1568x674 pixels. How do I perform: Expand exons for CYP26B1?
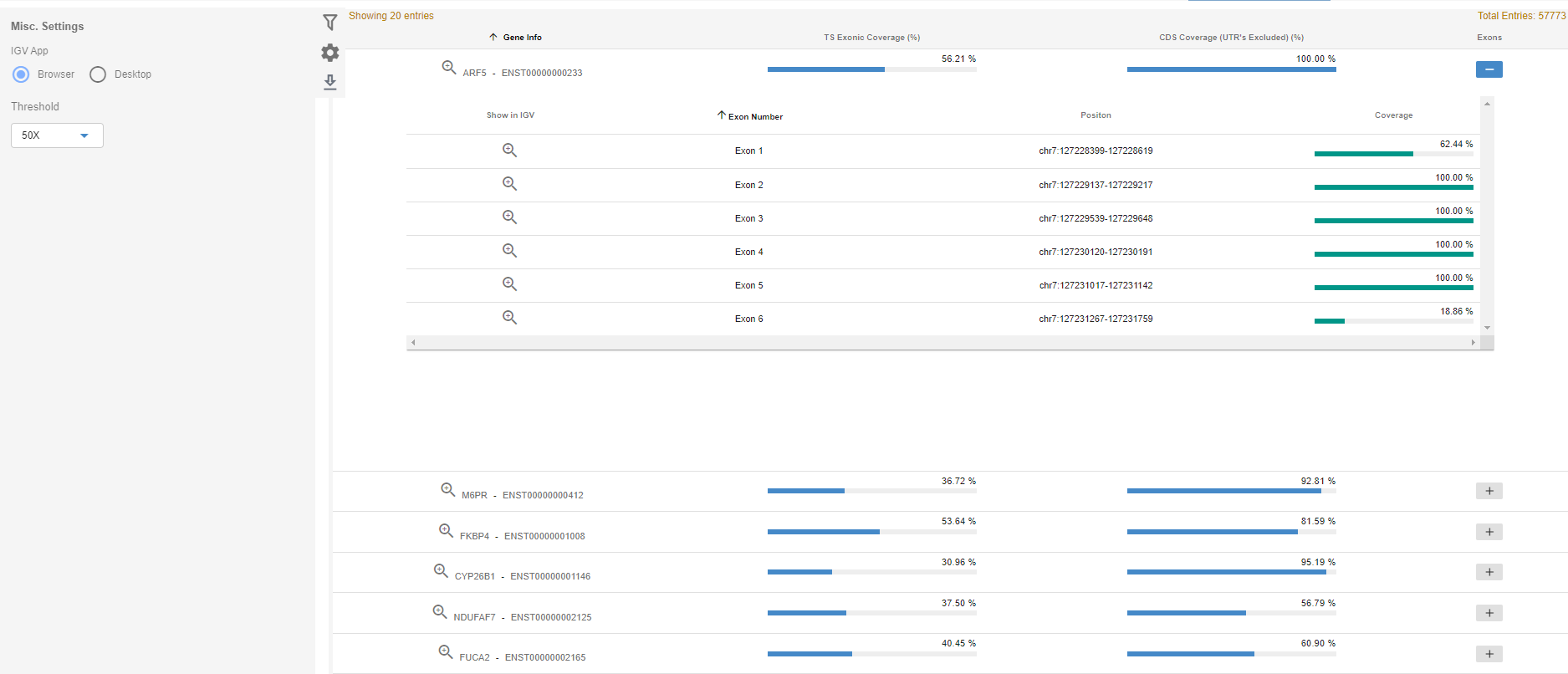tap(1489, 572)
